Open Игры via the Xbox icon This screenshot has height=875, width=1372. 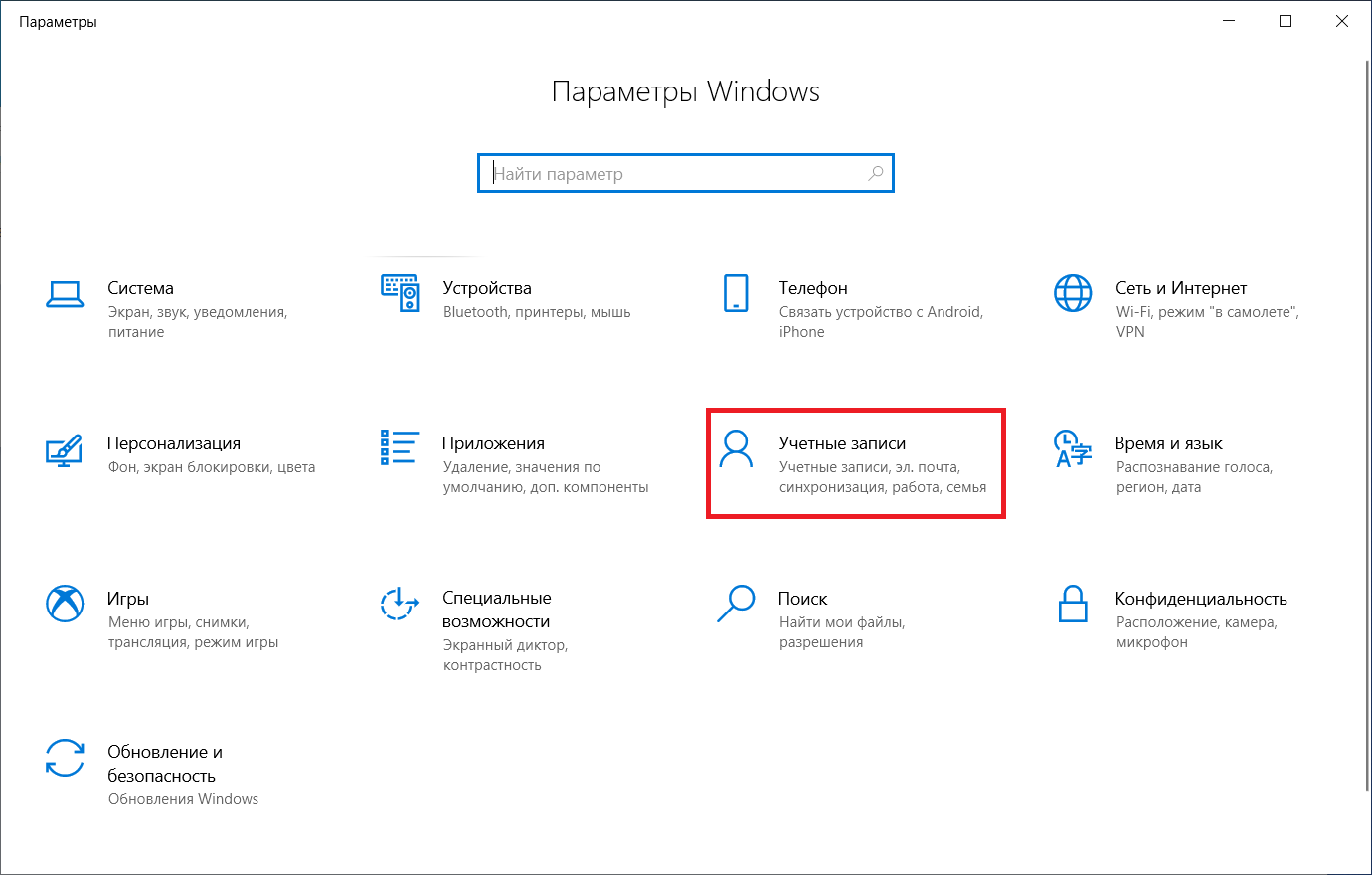coord(65,604)
